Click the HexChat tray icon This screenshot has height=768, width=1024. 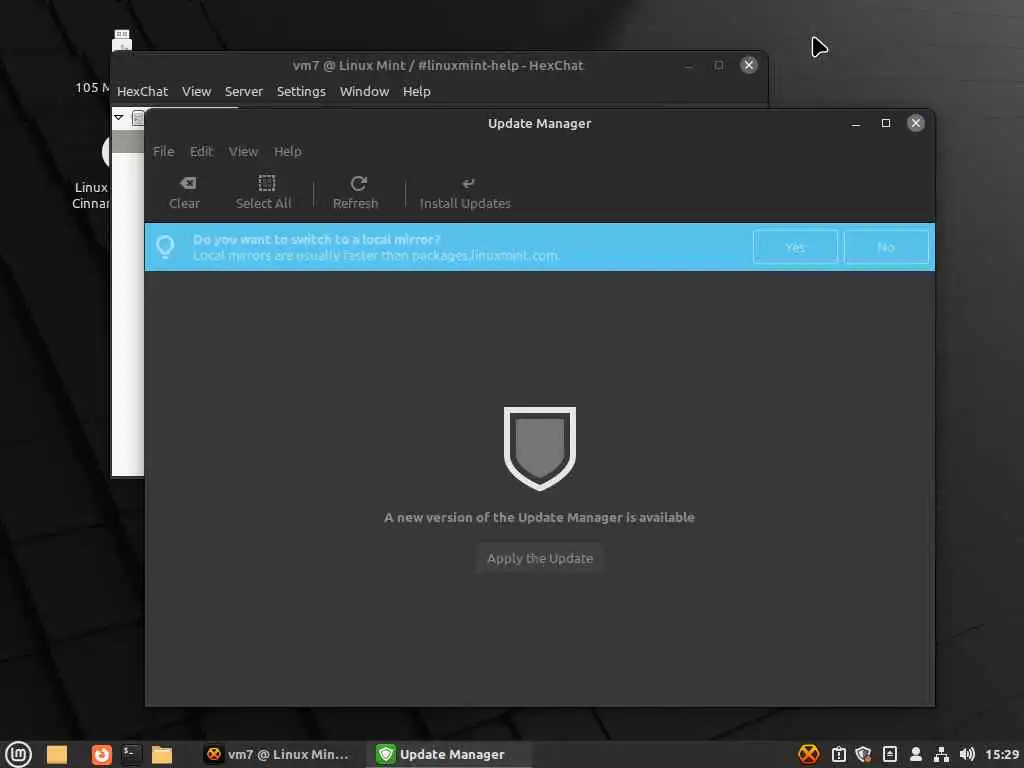point(808,754)
